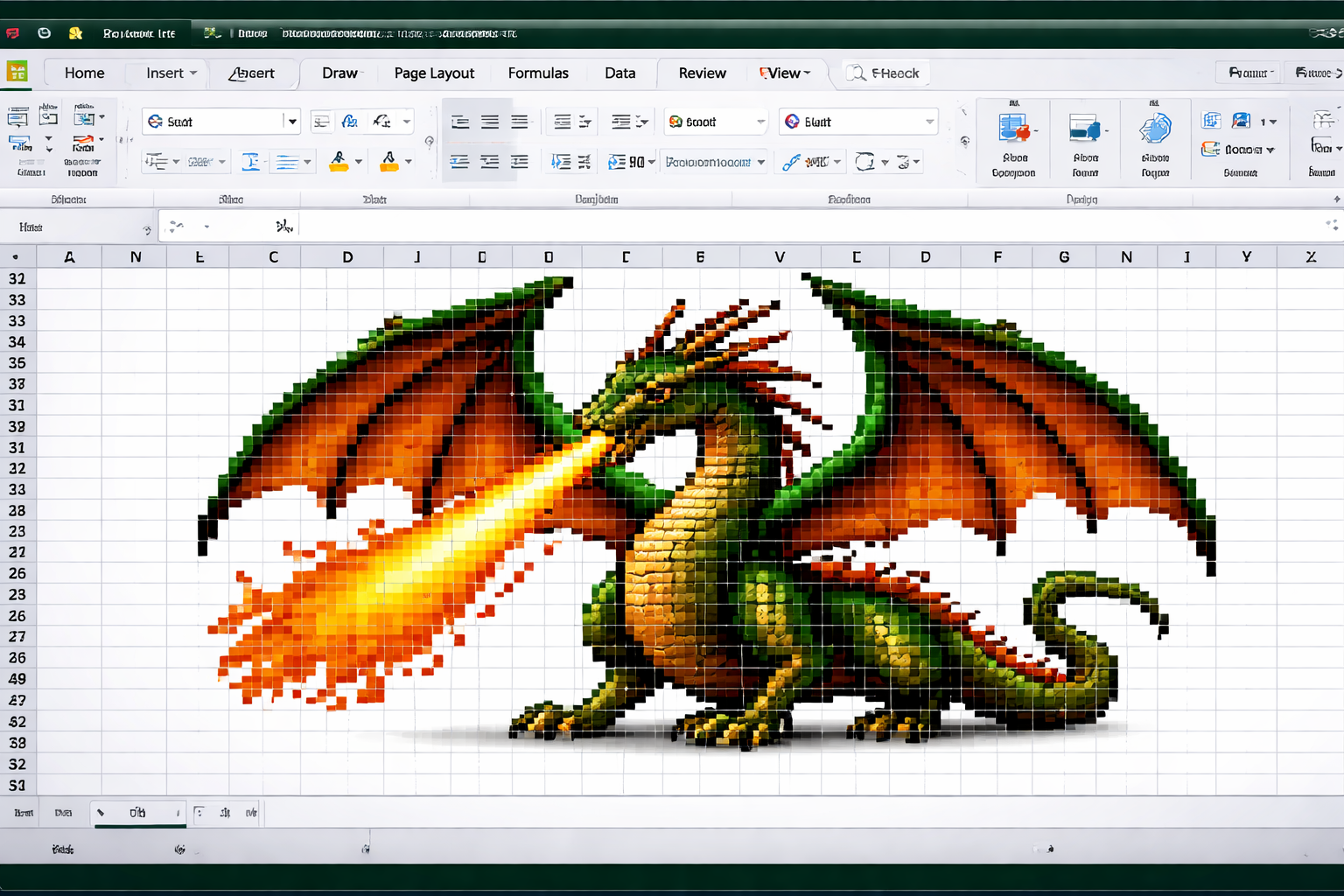The width and height of the screenshot is (1344, 896).
Task: Click the blue cell styles icon
Action: tap(1155, 129)
